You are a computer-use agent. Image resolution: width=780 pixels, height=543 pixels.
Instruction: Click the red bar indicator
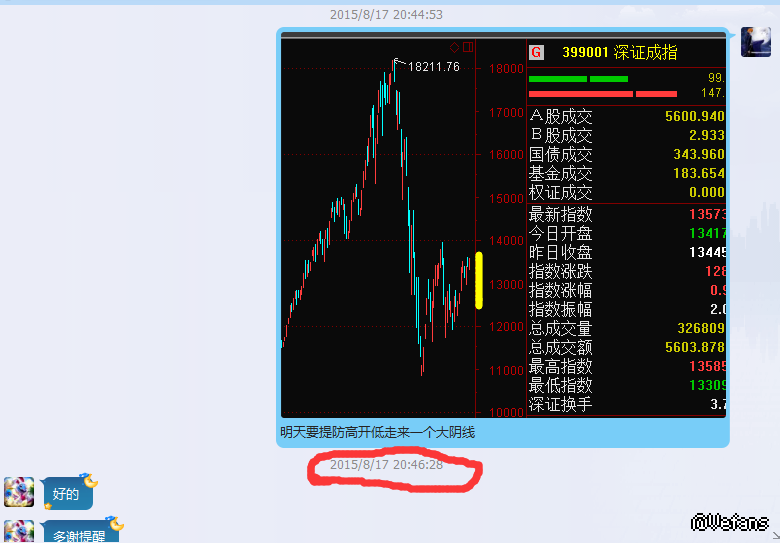tap(603, 94)
